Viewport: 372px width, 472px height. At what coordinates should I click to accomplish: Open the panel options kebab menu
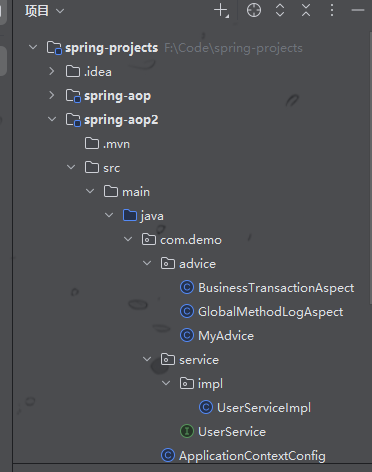332,10
